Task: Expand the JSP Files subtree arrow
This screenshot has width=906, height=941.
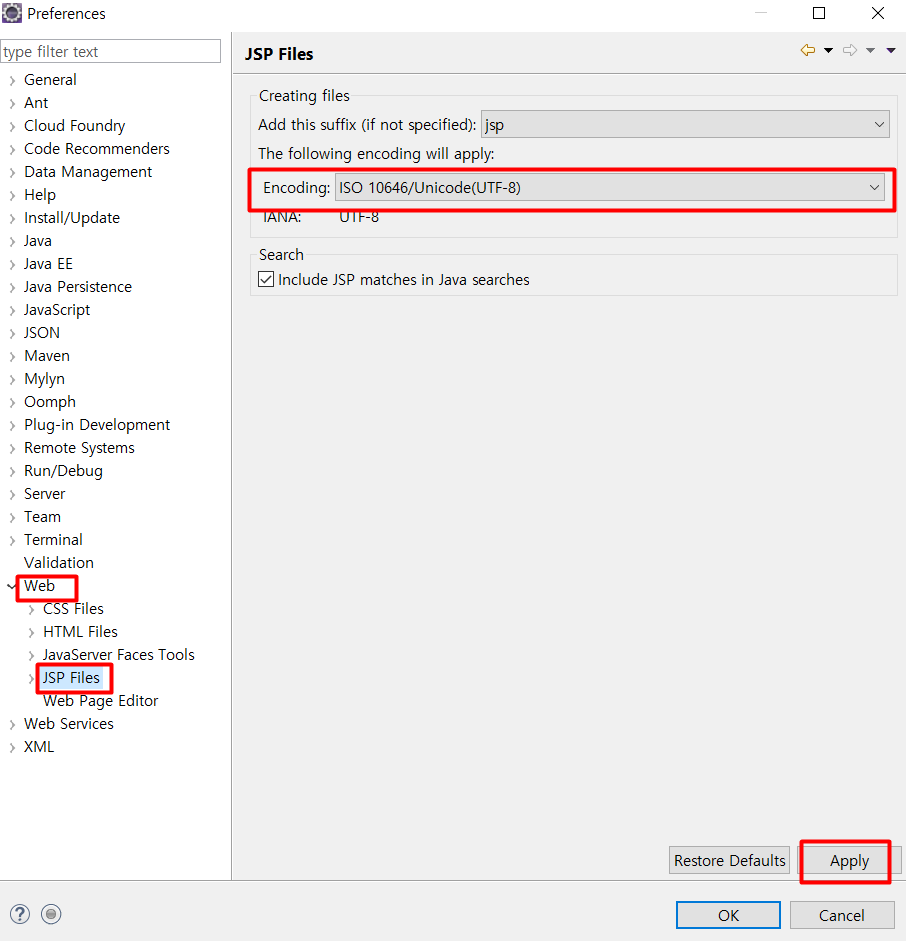Action: pyautogui.click(x=31, y=678)
